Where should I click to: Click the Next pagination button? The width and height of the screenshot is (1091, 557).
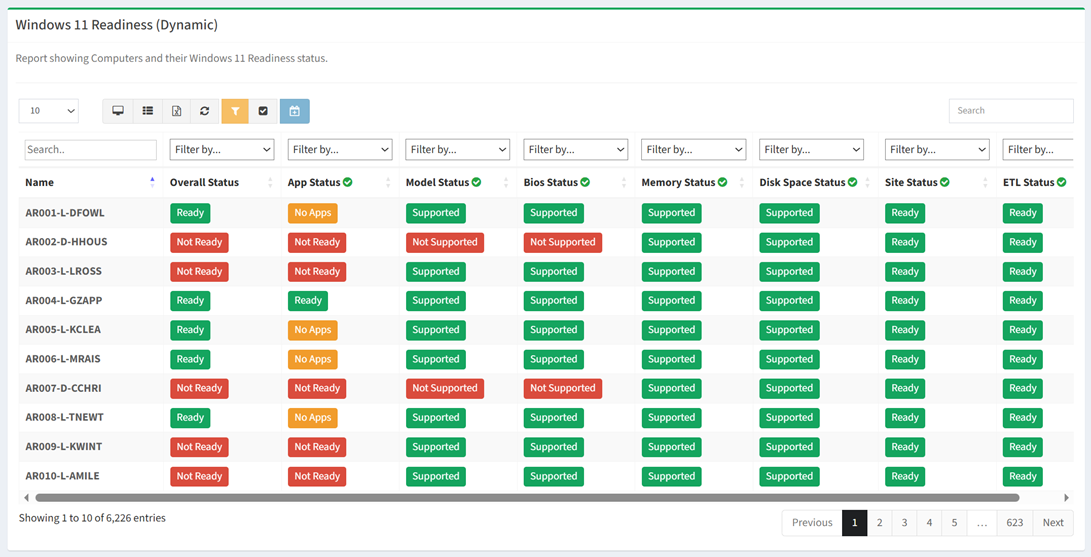point(1052,522)
